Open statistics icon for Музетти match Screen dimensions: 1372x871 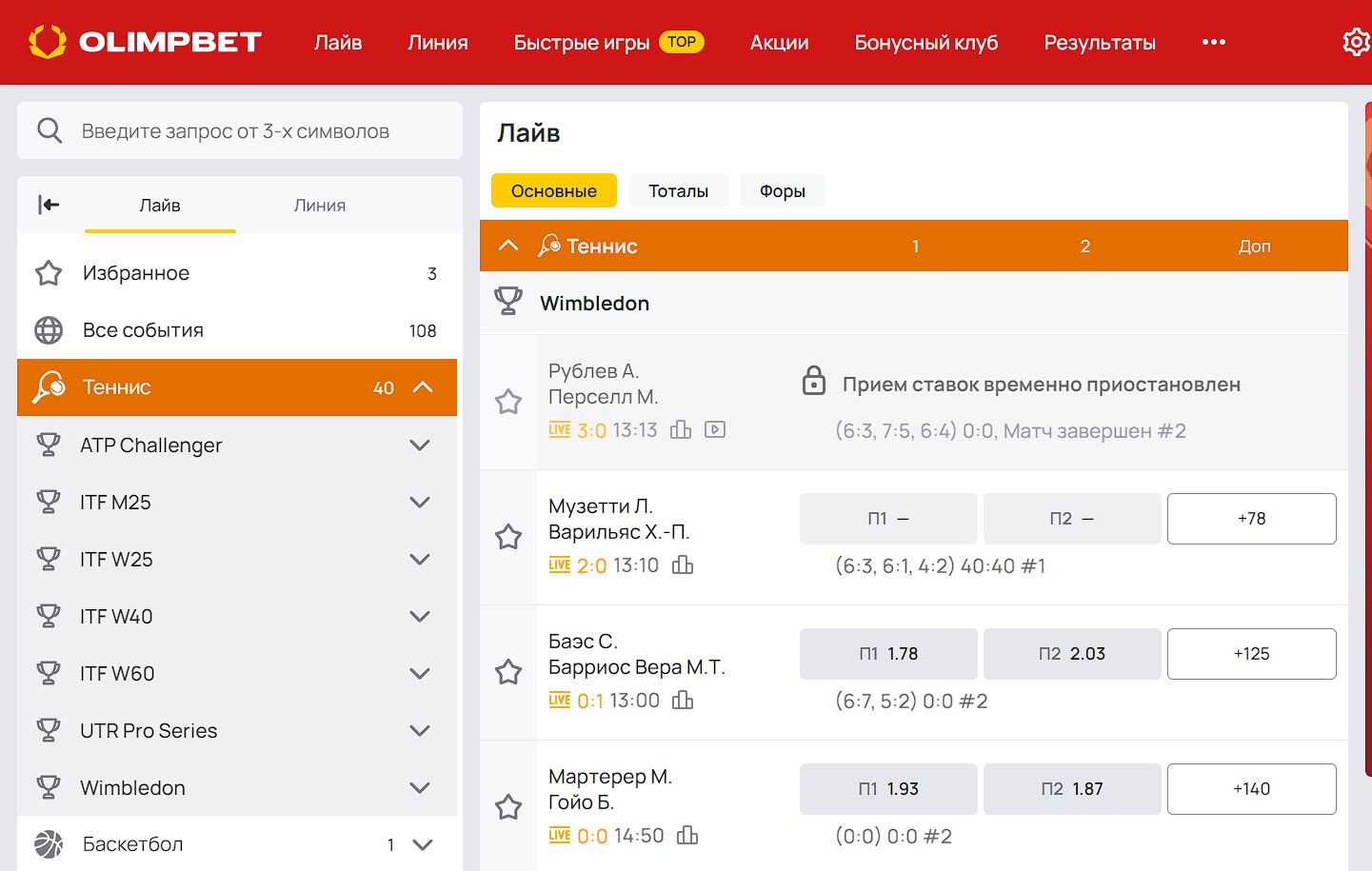683,565
